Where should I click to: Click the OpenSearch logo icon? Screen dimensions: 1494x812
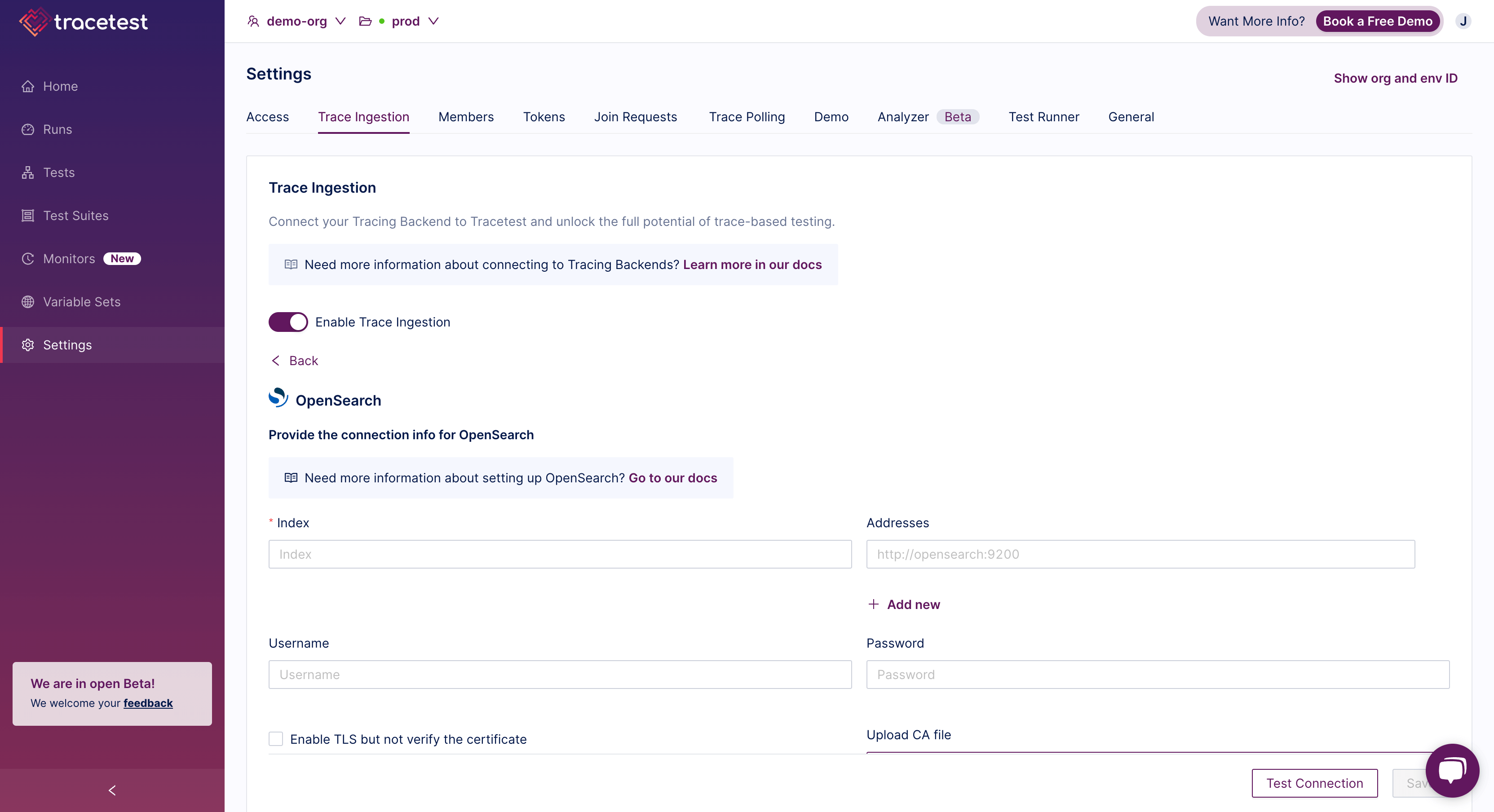click(278, 398)
